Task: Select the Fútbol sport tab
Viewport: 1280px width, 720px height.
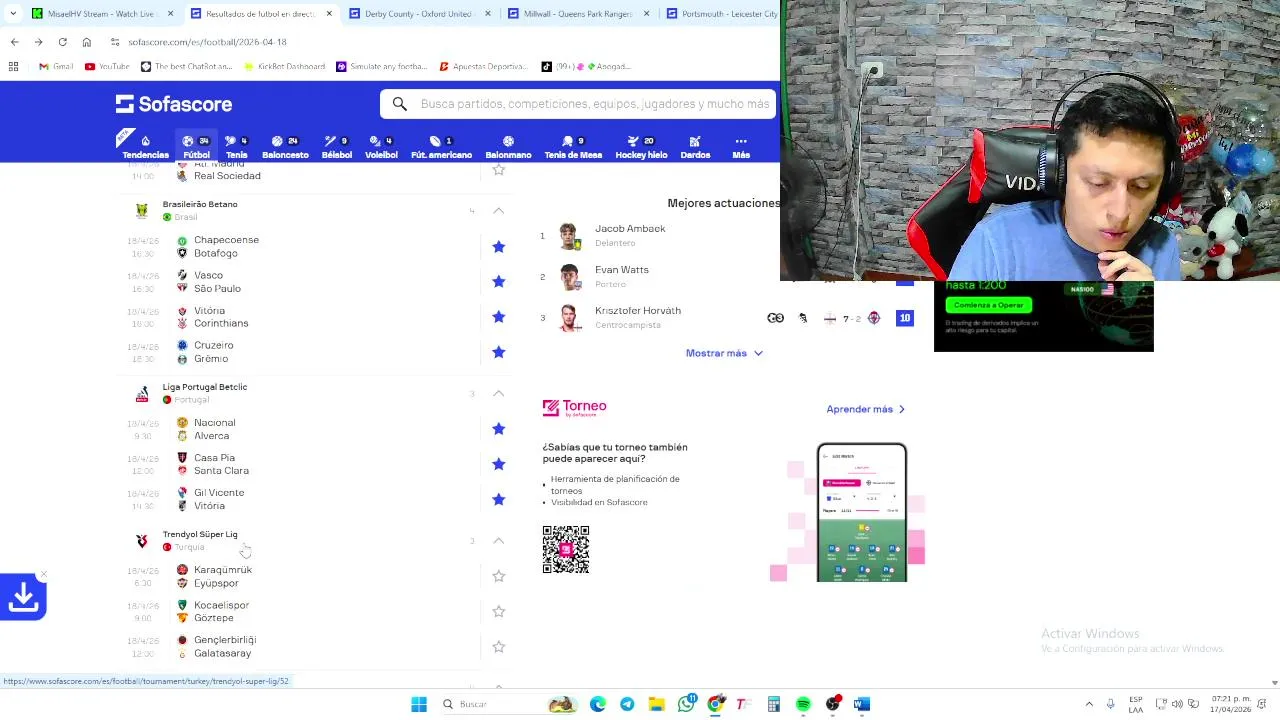Action: (196, 147)
